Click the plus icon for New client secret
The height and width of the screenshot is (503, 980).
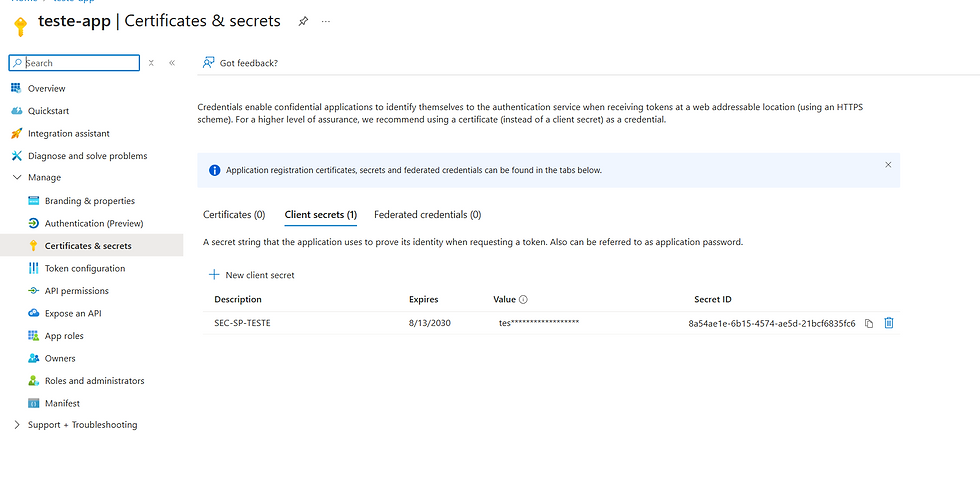click(214, 274)
